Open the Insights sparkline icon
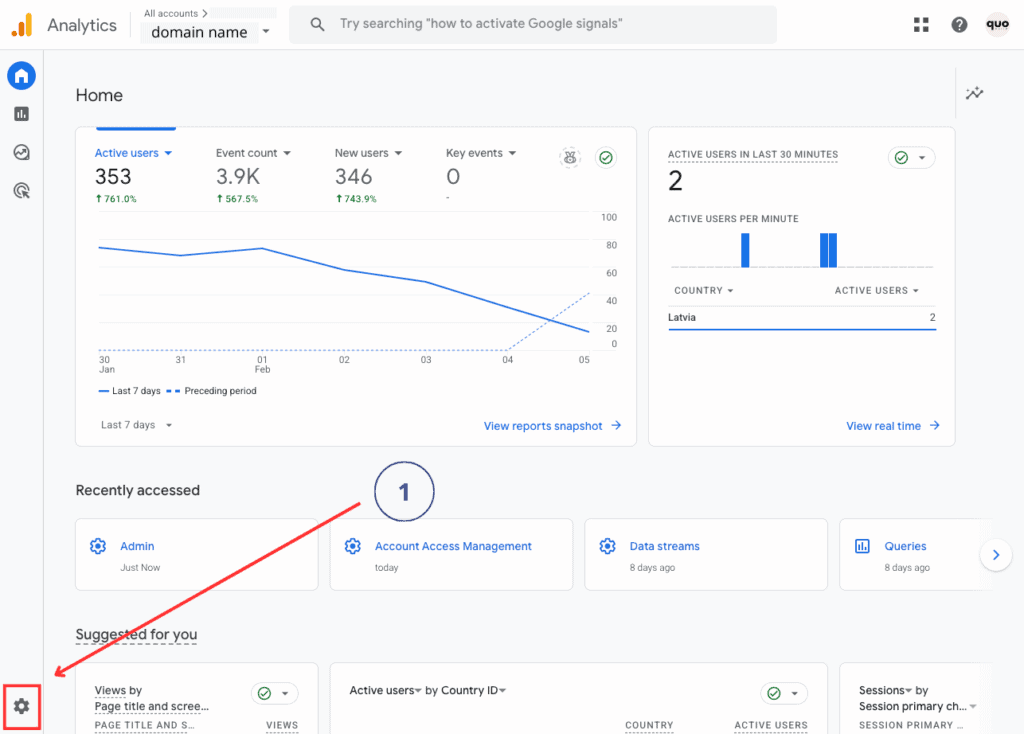The image size is (1024, 734). [x=974, y=93]
